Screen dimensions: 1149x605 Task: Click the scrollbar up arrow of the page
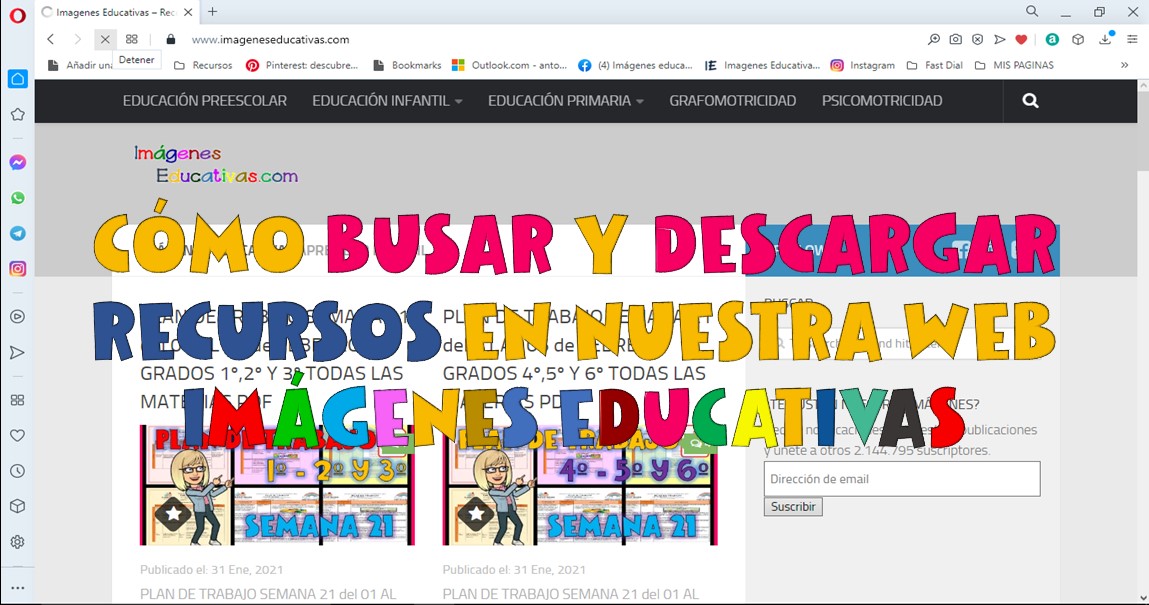pyautogui.click(x=1142, y=85)
